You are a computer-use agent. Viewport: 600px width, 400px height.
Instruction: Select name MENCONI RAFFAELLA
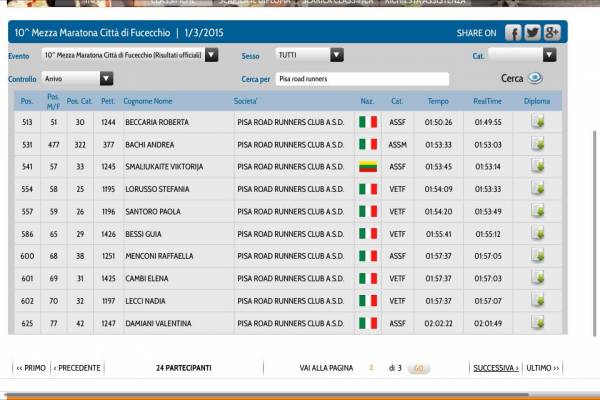[159, 256]
